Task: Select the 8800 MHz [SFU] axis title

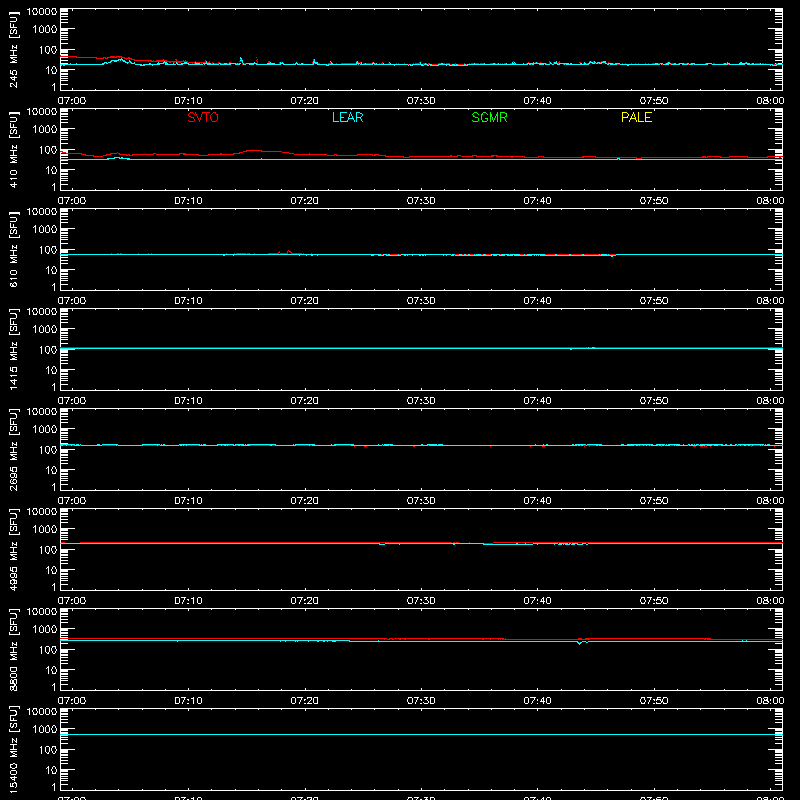Action: (14, 649)
